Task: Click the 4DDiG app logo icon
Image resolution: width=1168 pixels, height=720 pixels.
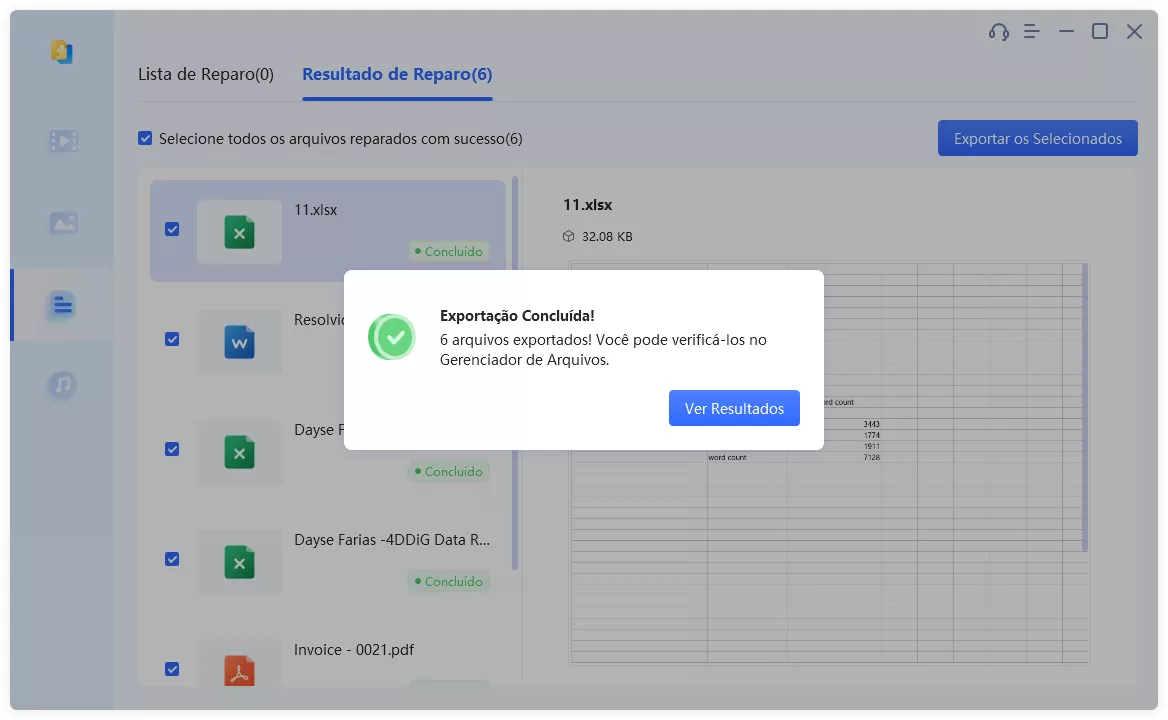Action: pyautogui.click(x=63, y=52)
